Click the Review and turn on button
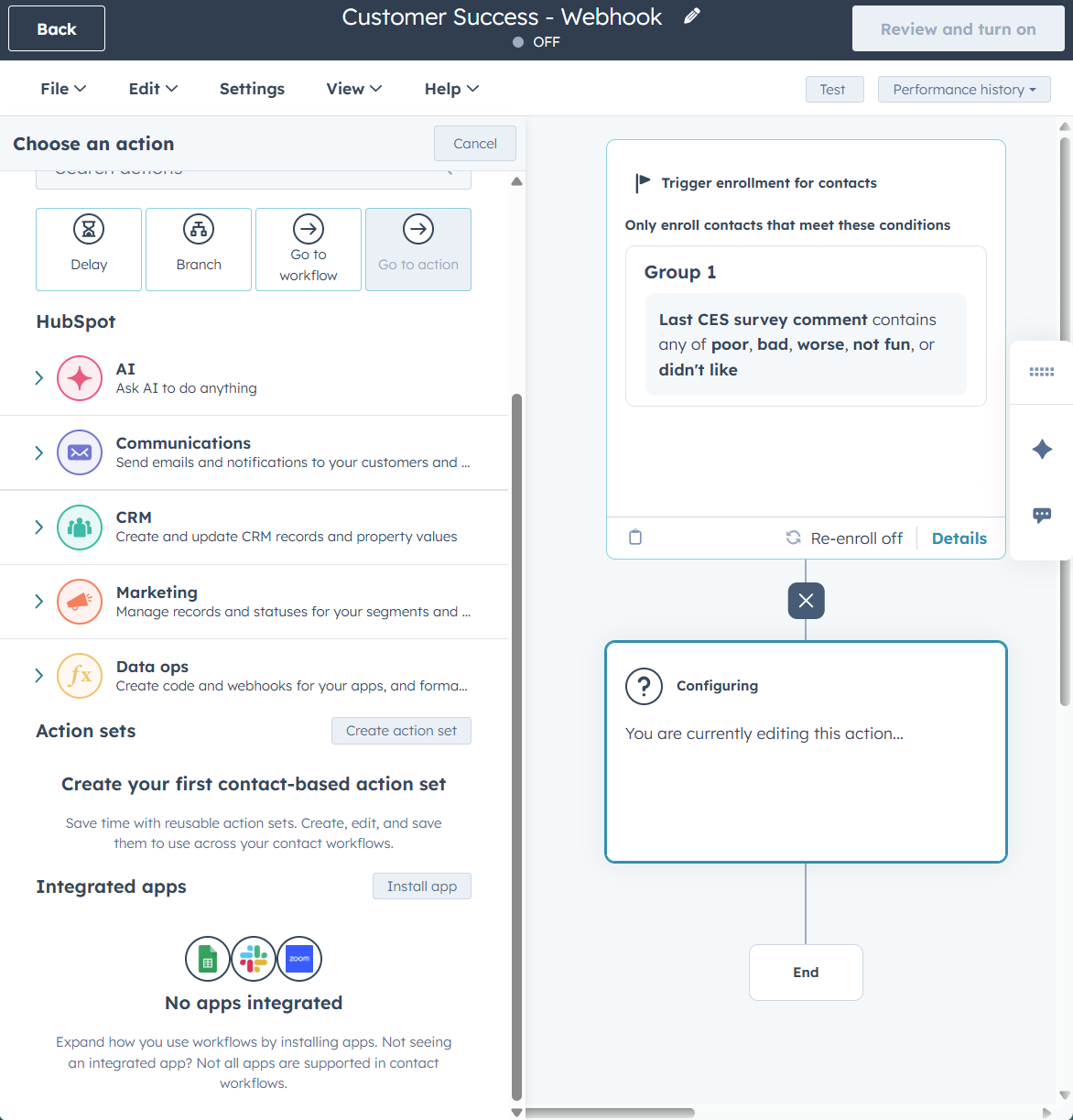The image size is (1073, 1120). (958, 28)
